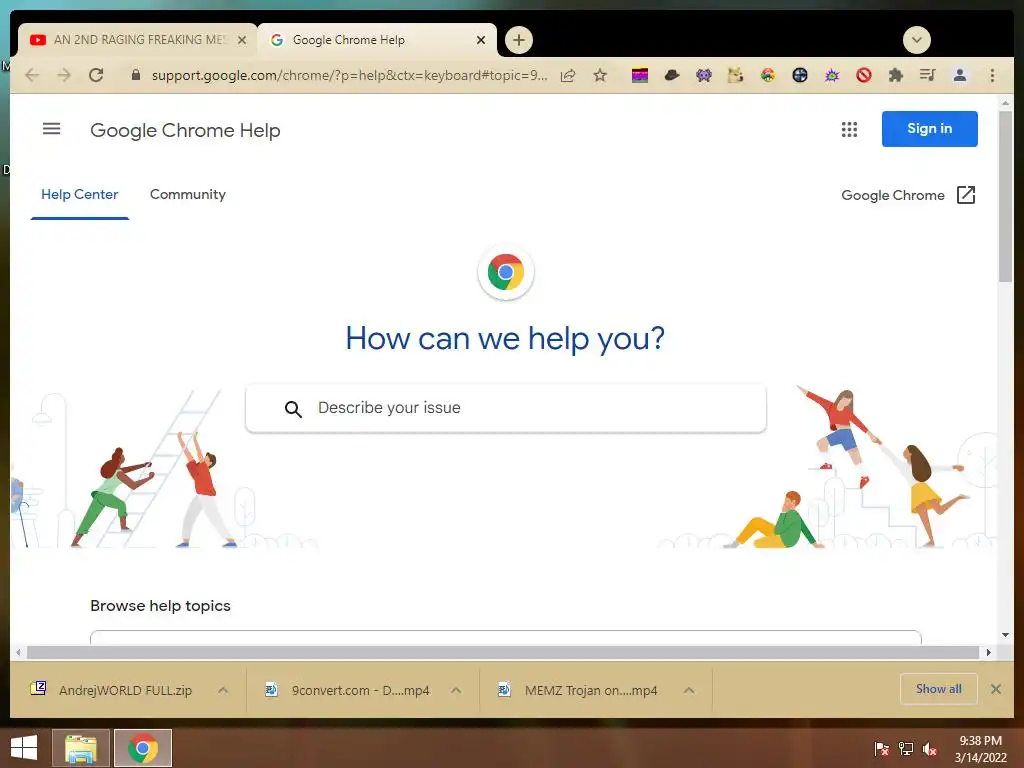Open the Extensions puzzle piece menu
Image resolution: width=1024 pixels, height=768 pixels.
pos(896,75)
